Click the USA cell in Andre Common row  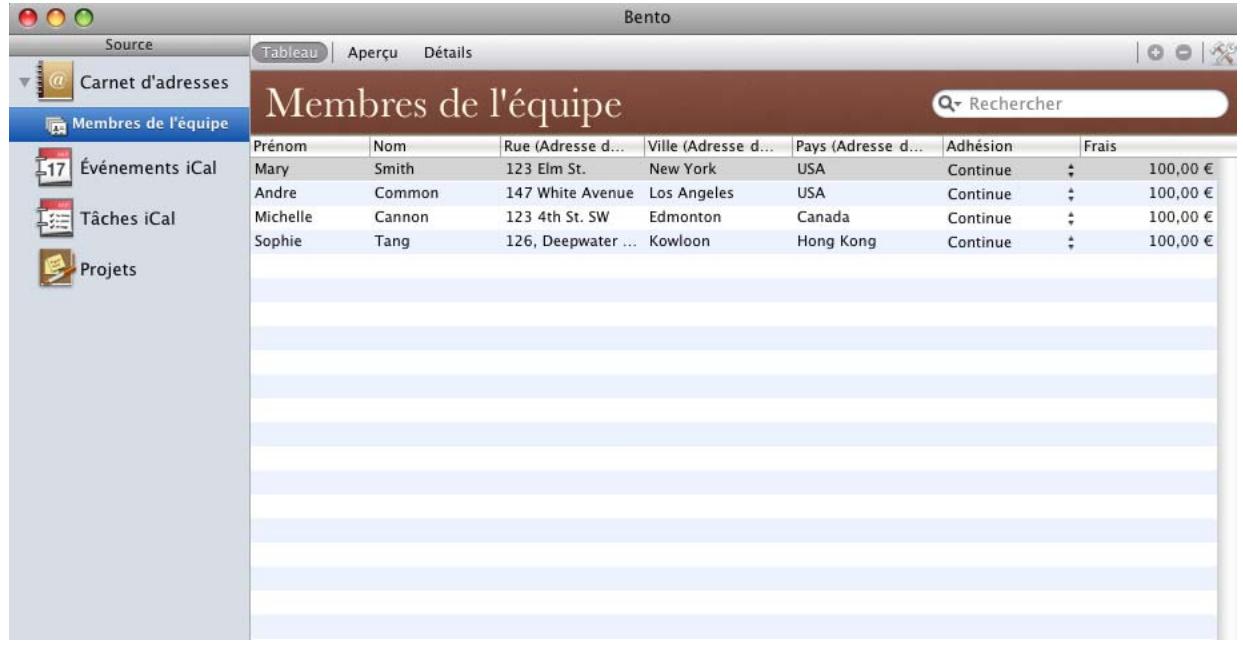pos(866,194)
